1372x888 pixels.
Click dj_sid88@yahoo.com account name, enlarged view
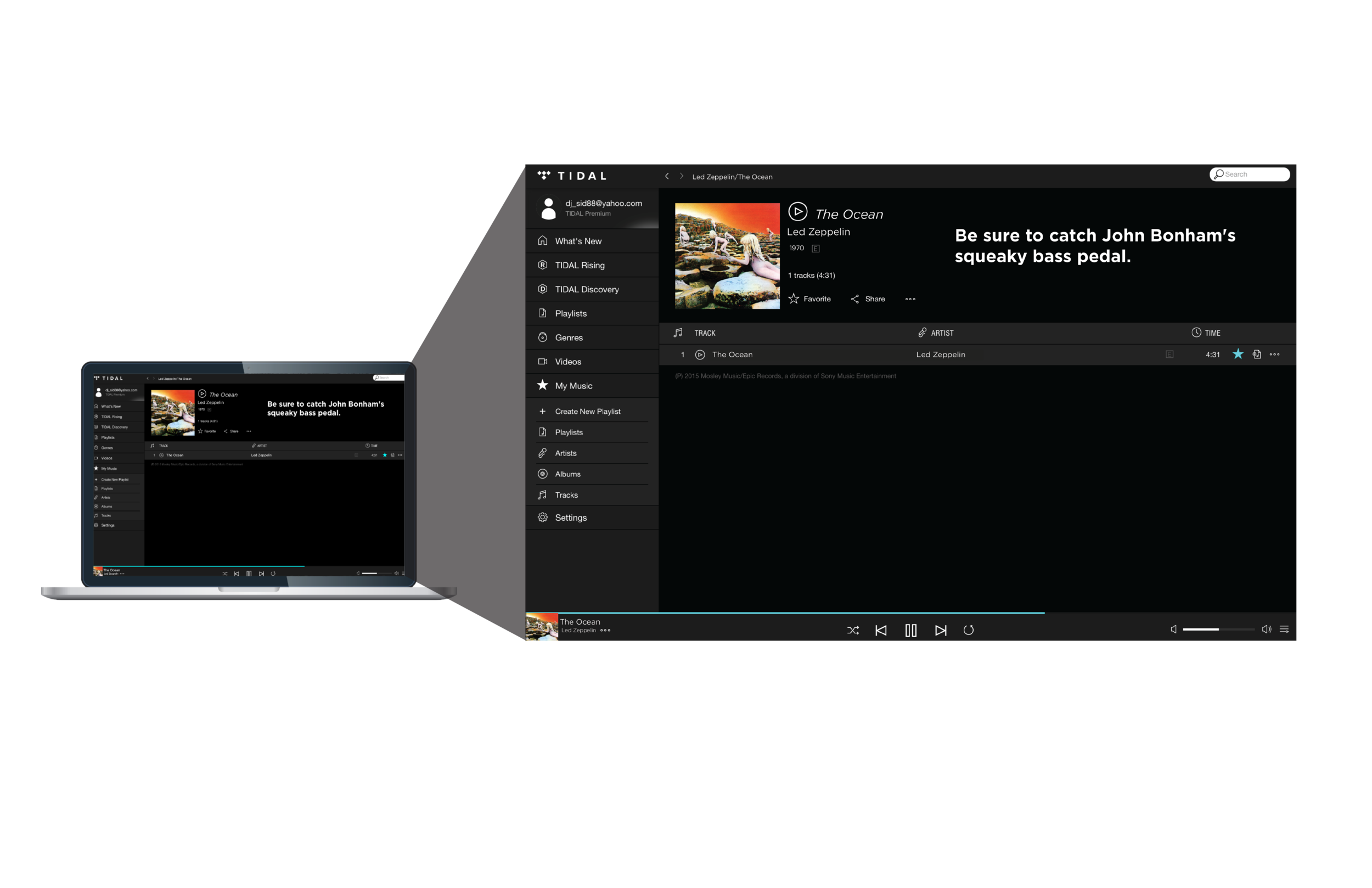pos(603,204)
